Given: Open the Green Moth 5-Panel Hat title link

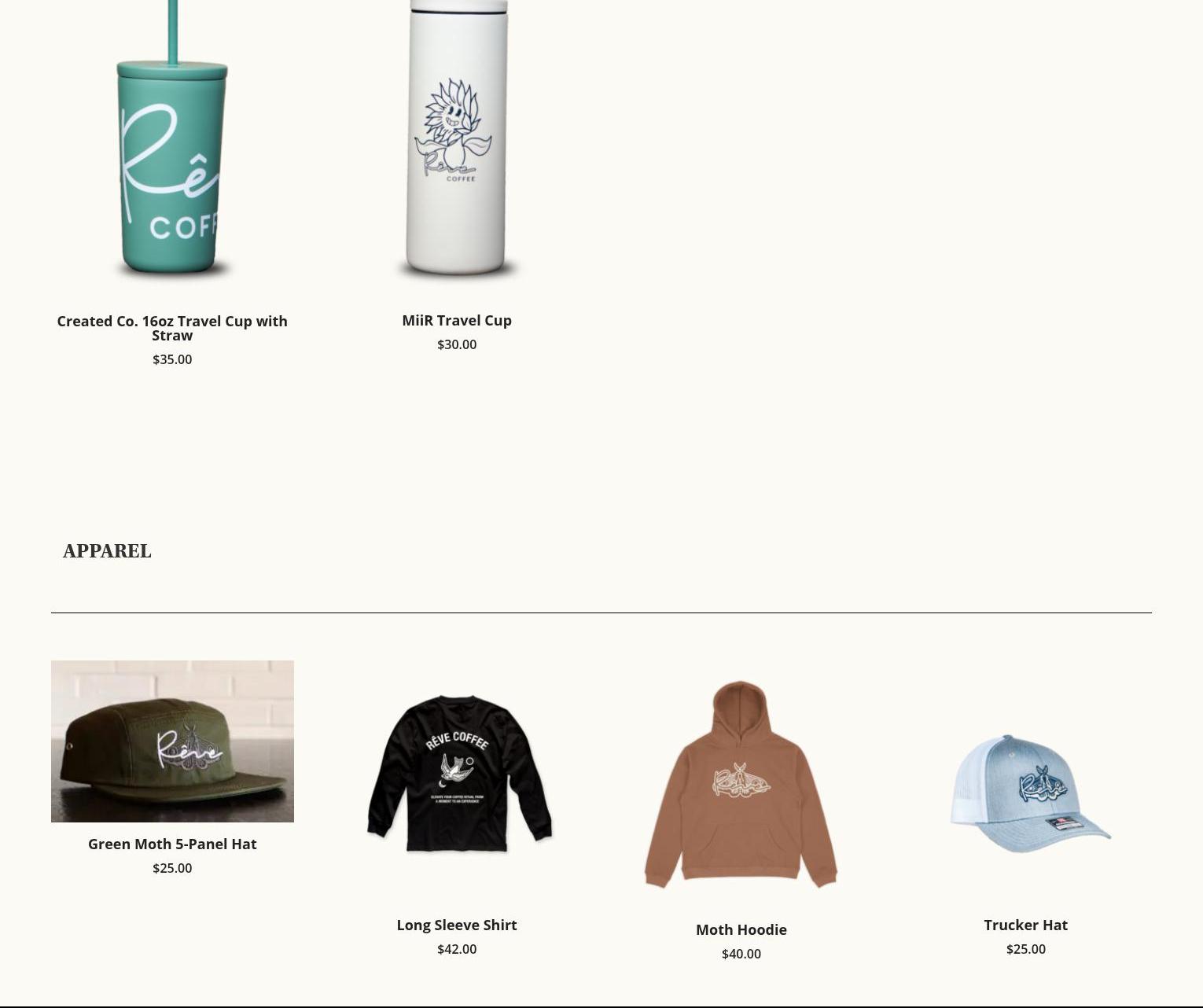Looking at the screenshot, I should pyautogui.click(x=172, y=844).
